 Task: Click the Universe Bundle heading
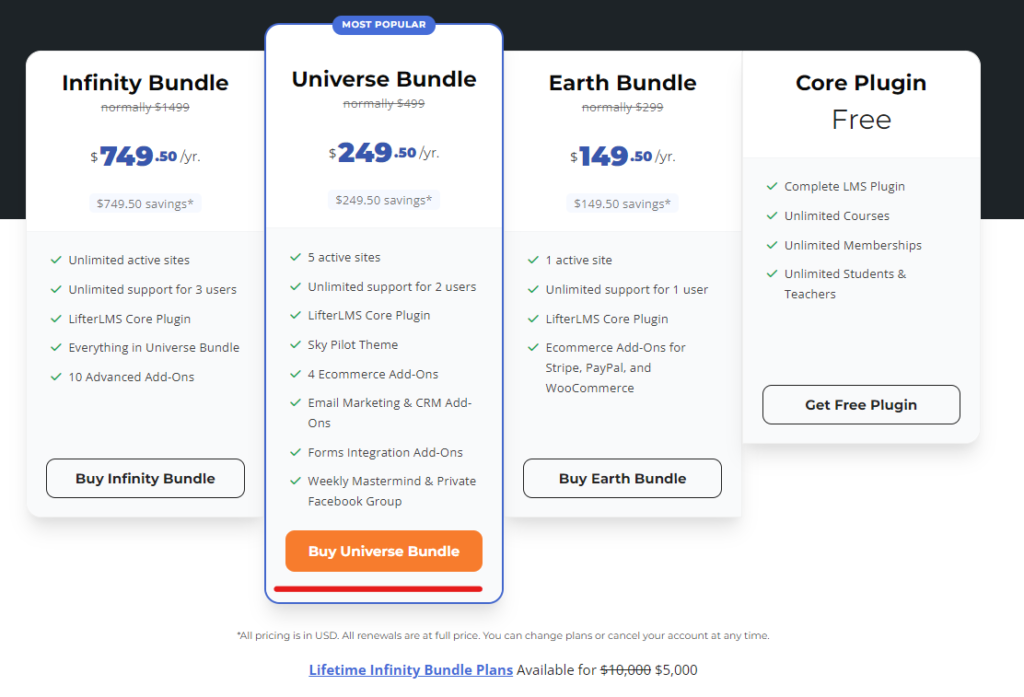pyautogui.click(x=384, y=79)
